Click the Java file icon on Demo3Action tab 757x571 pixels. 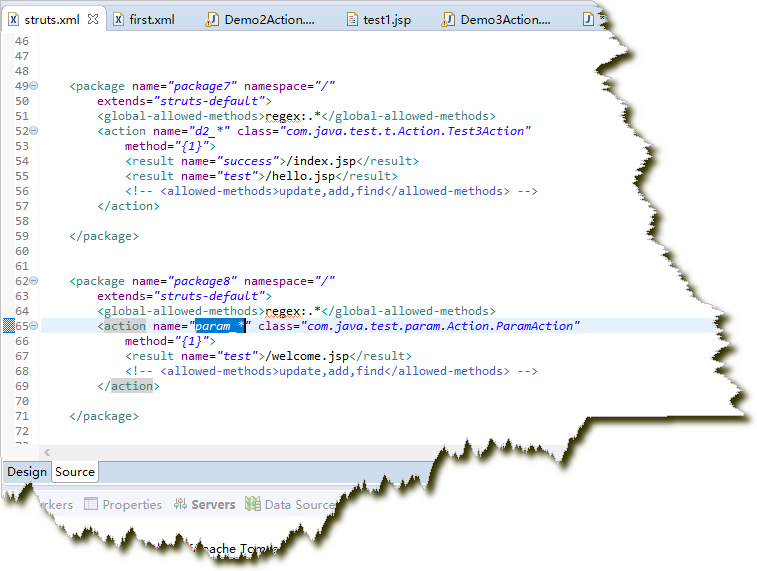tap(448, 20)
